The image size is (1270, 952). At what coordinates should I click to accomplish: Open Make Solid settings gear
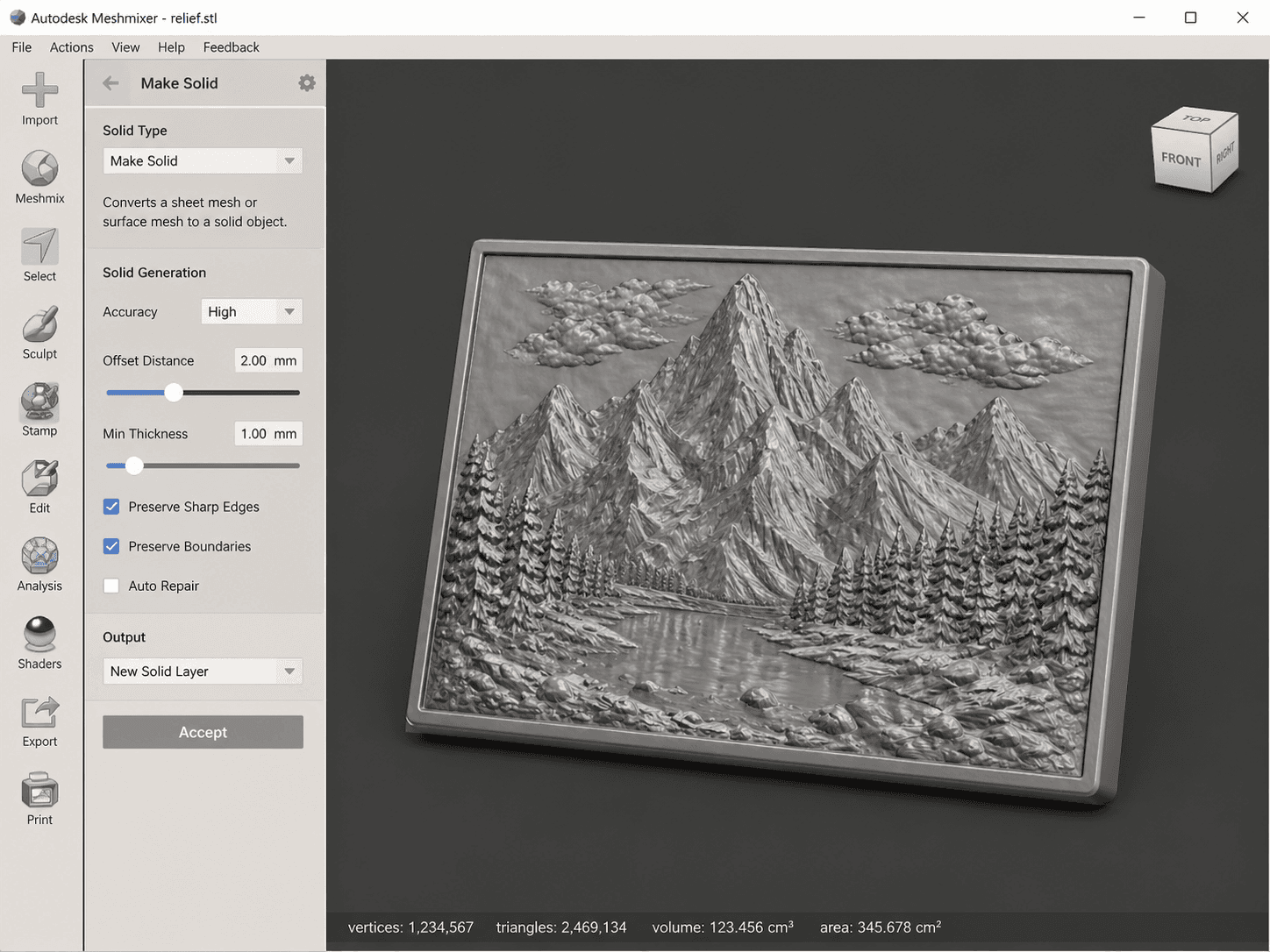[x=306, y=82]
